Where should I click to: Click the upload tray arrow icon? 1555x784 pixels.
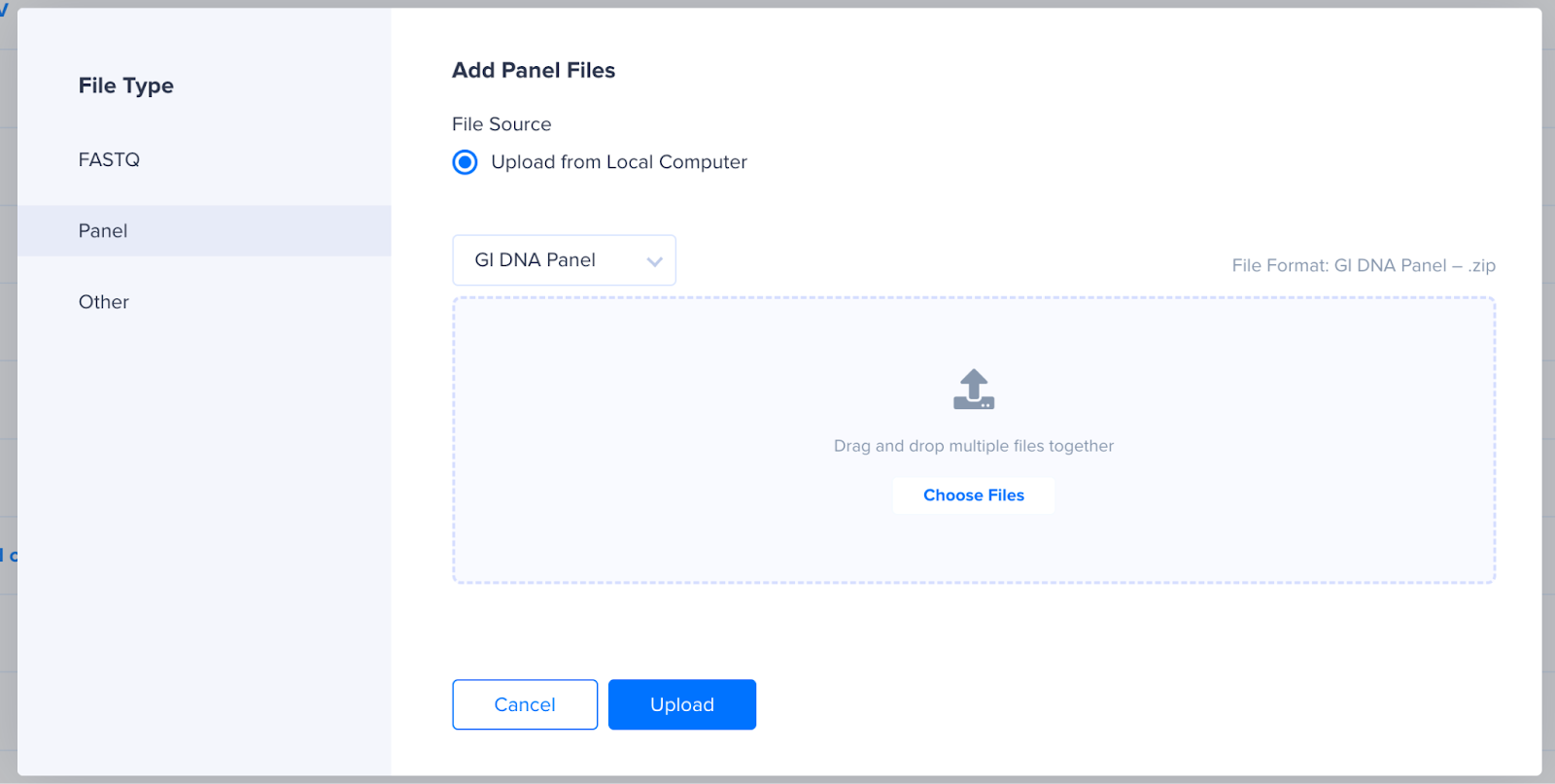click(x=974, y=389)
